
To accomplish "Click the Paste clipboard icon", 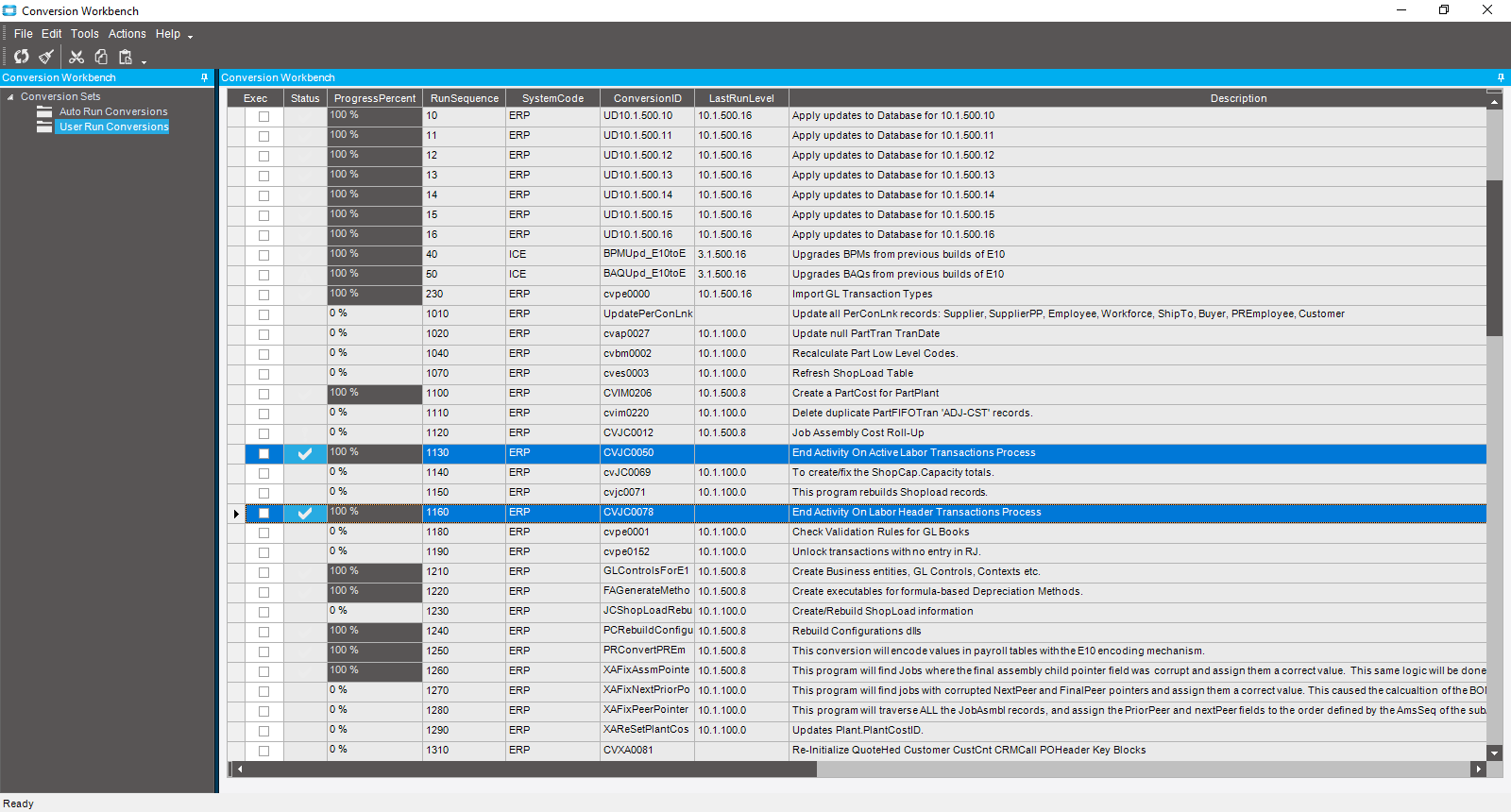I will tap(125, 57).
